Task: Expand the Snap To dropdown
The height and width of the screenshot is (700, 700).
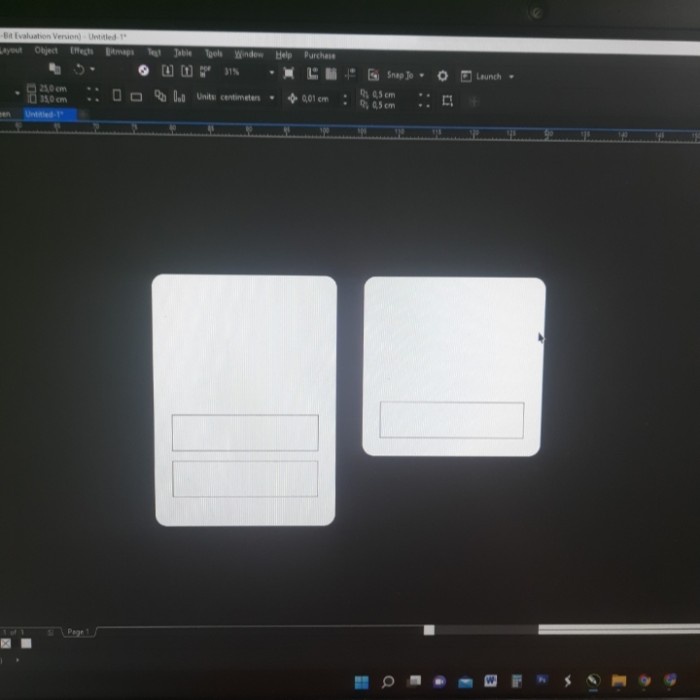Action: click(x=422, y=76)
